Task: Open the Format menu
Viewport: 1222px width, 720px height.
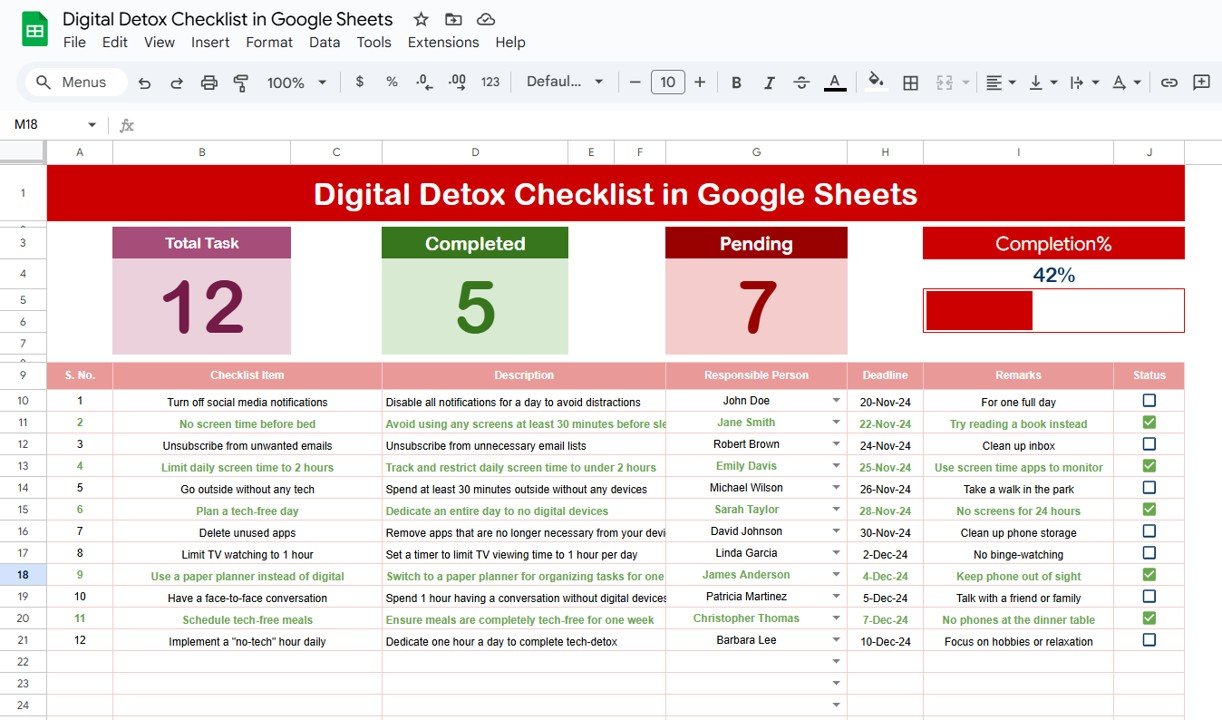Action: point(269,42)
